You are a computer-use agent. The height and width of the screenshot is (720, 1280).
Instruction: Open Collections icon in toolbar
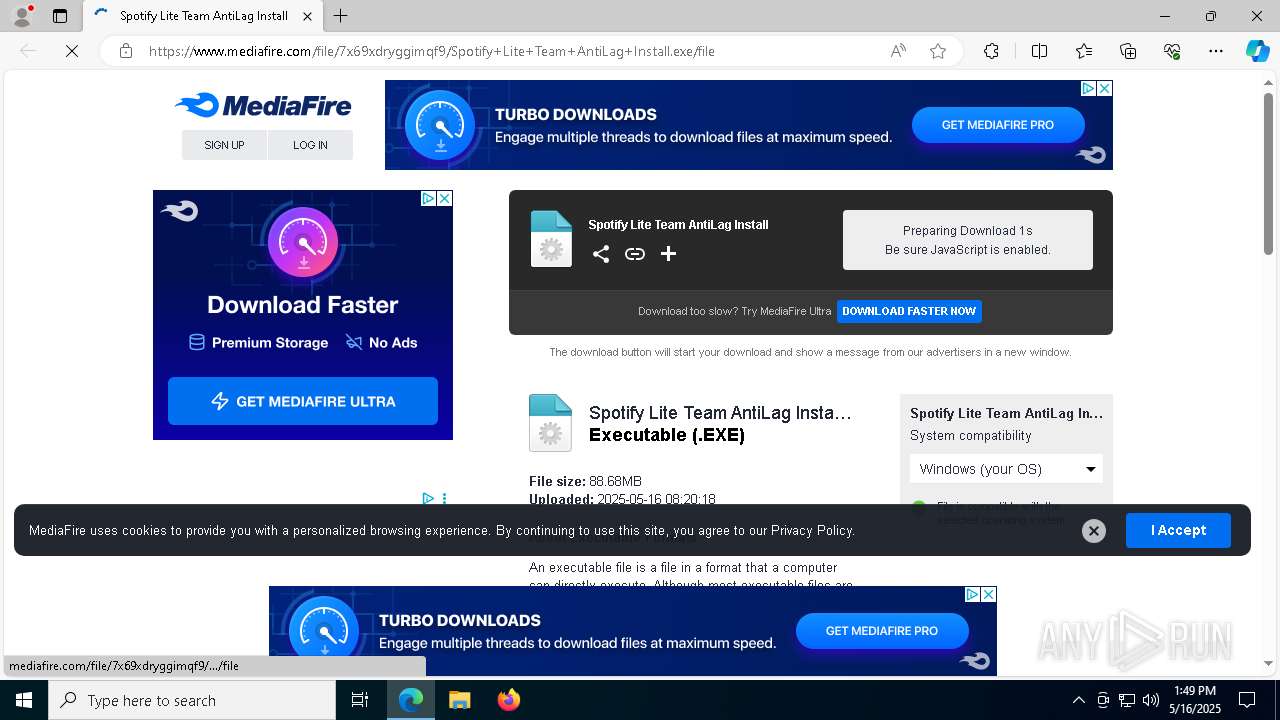1128,51
